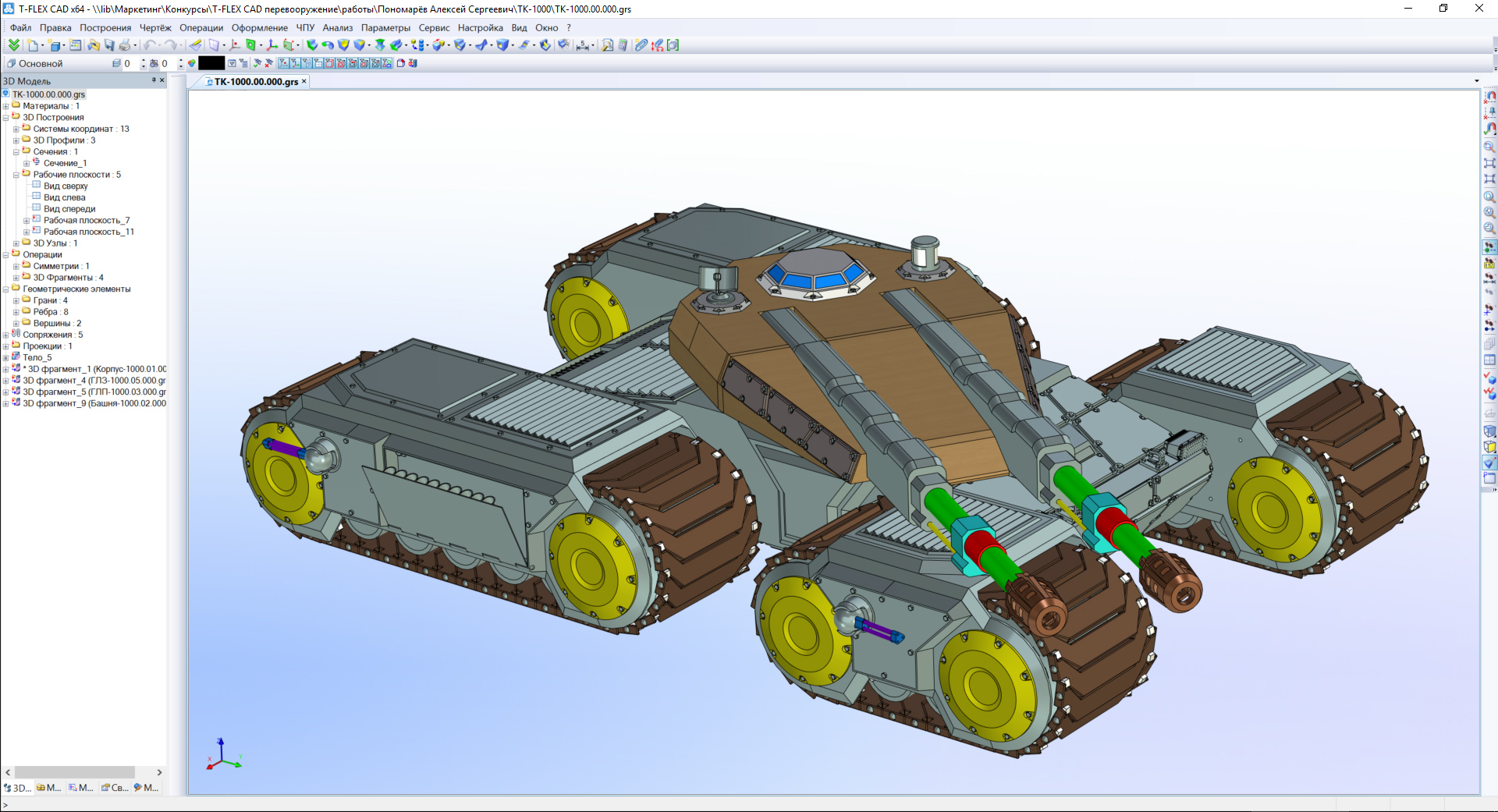Click the model tree horizontal scrollbar
Screen dimensions: 1498x812
74,772
